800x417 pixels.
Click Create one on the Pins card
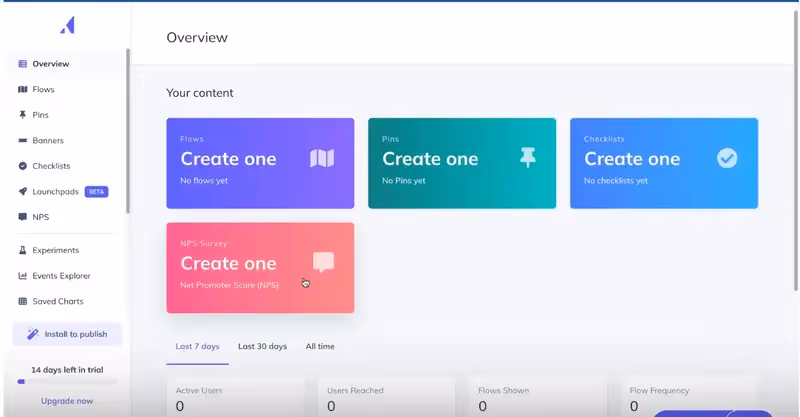[x=430, y=159]
